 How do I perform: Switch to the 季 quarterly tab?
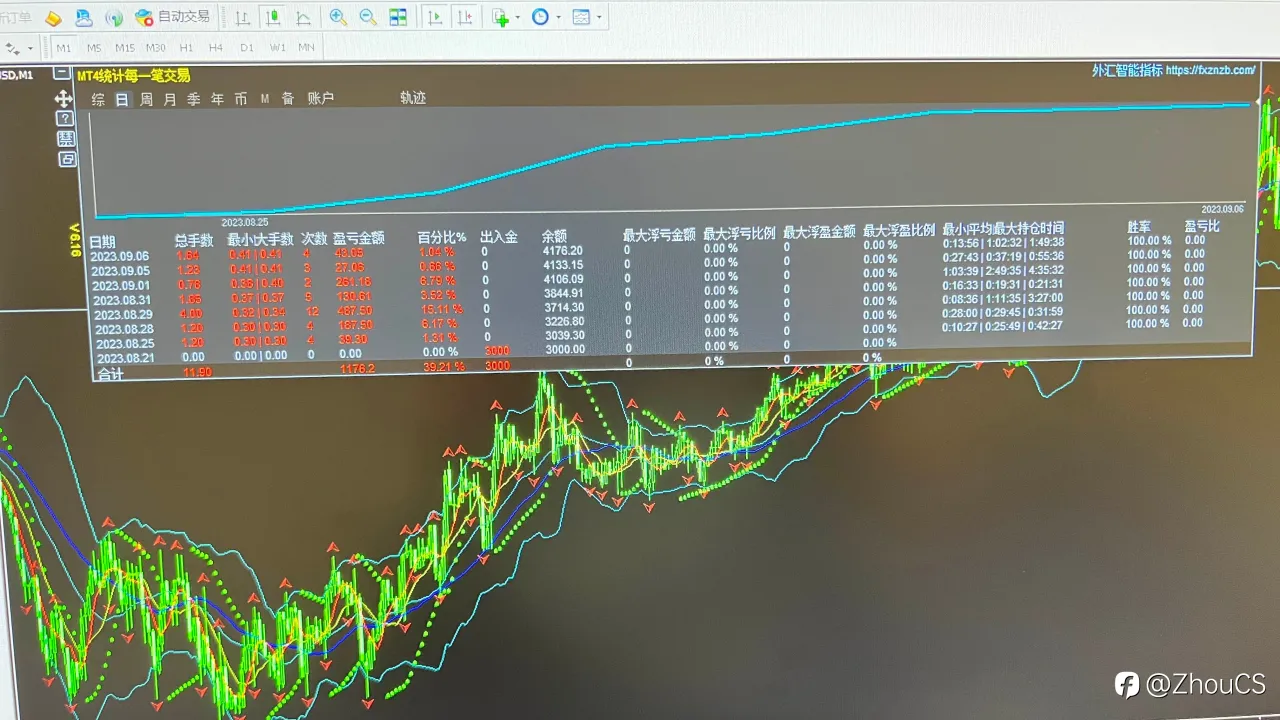194,99
